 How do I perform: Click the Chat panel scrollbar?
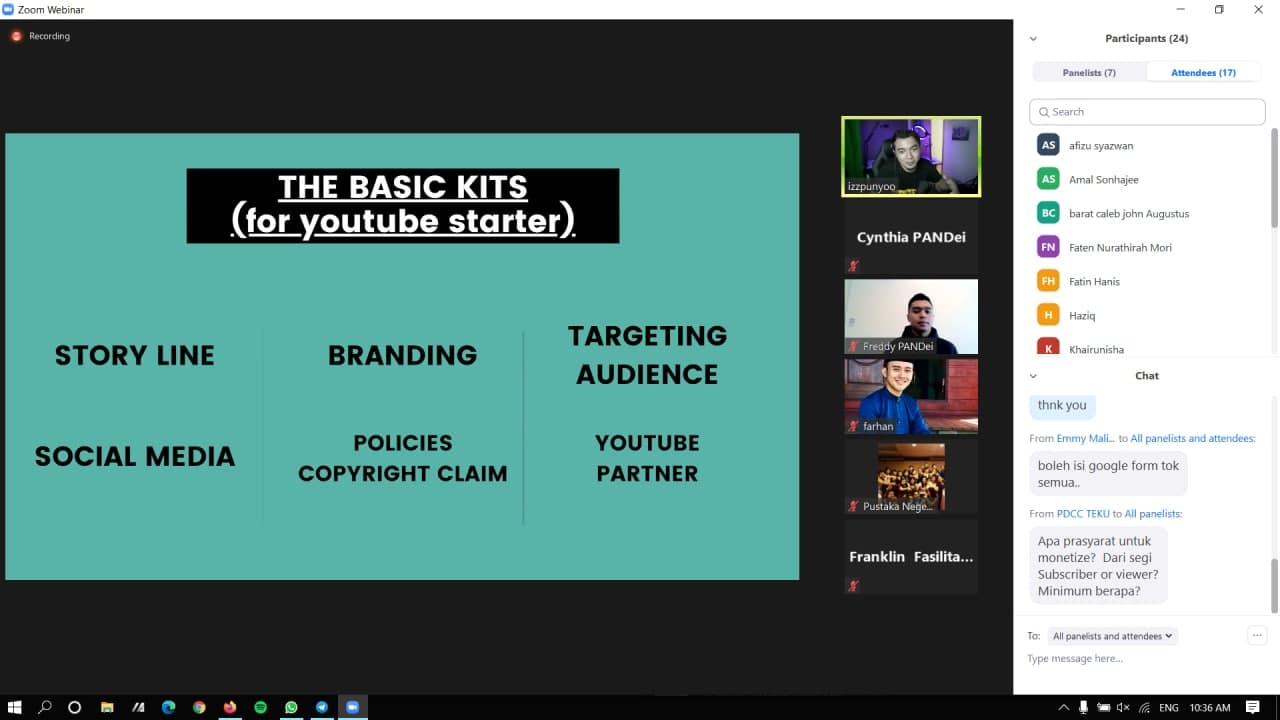coord(1274,585)
